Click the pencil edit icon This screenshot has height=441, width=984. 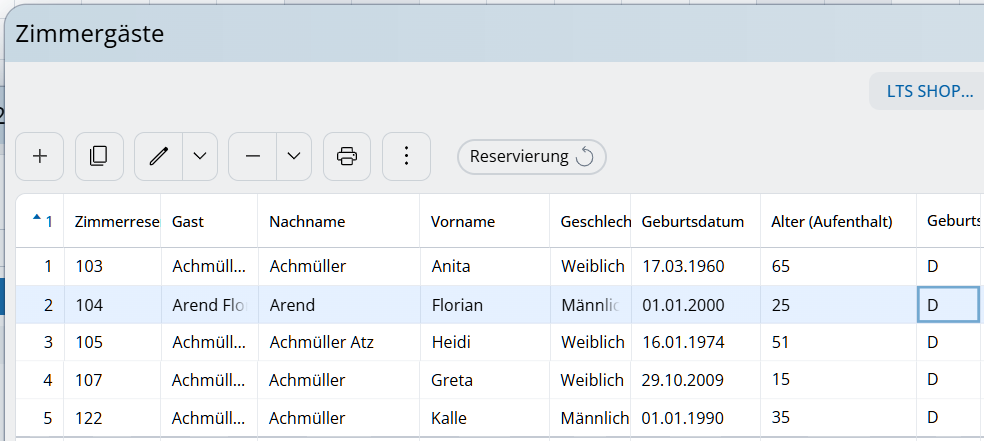(x=158, y=156)
